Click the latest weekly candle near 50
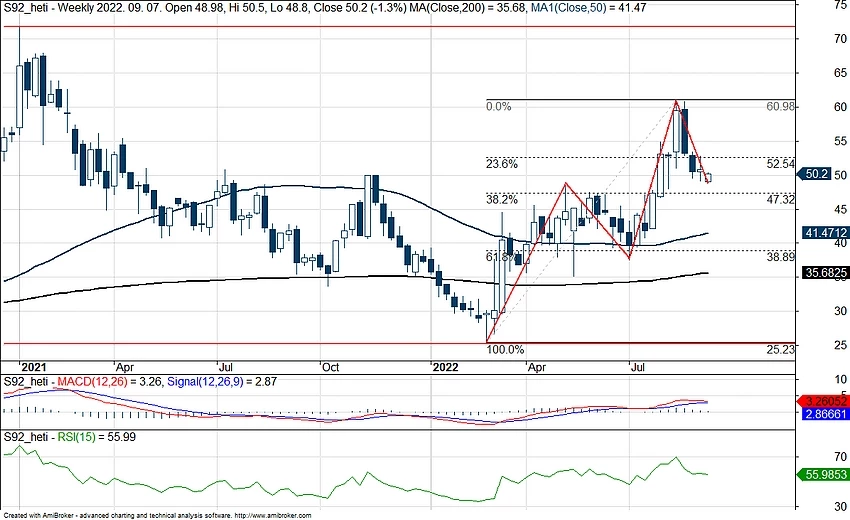 pos(709,178)
